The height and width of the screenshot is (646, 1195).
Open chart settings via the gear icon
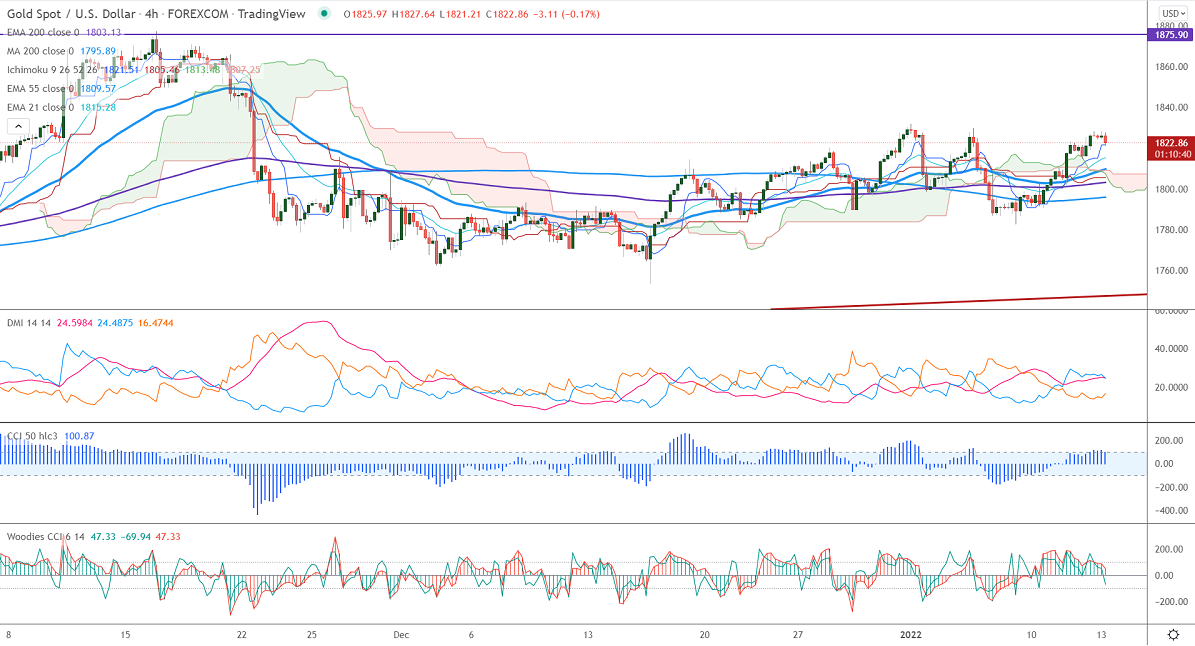tap(1174, 635)
